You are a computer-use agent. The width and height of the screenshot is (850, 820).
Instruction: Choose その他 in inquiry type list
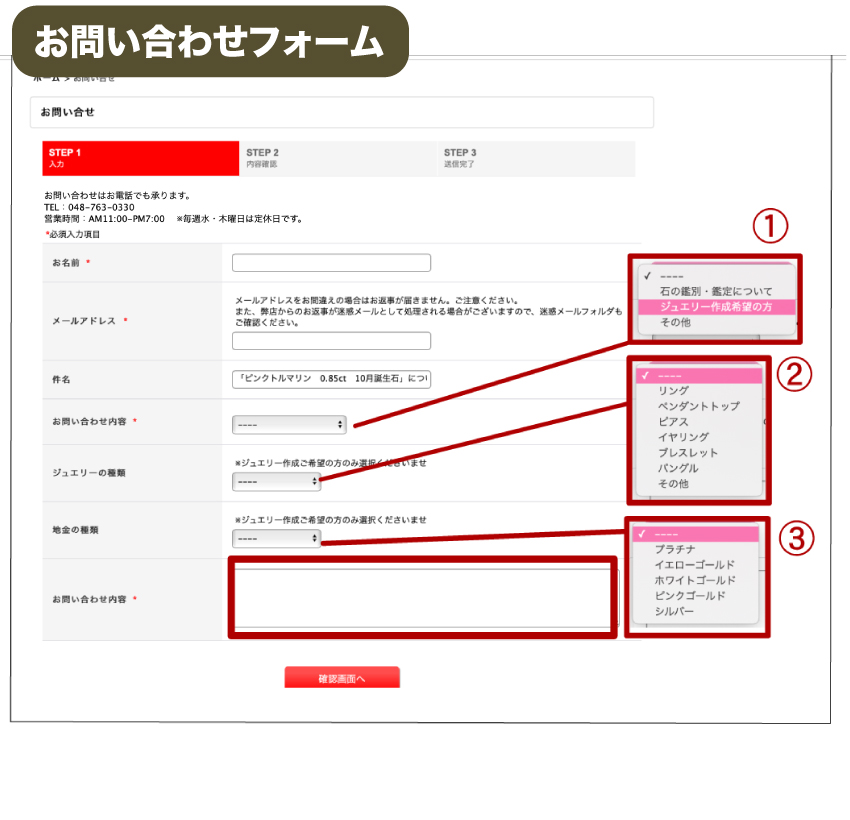[716, 322]
